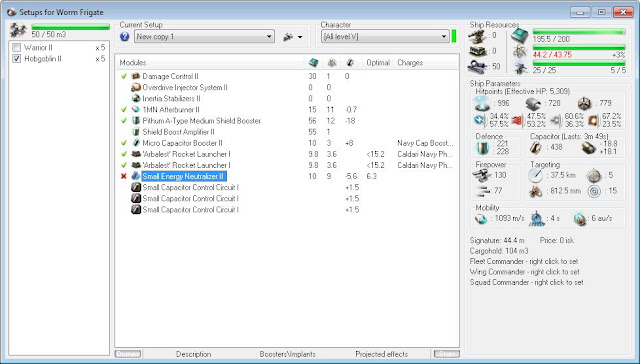Click the armor hitpoints icon showing 728
Screen dimensions: 640x364
point(533,104)
